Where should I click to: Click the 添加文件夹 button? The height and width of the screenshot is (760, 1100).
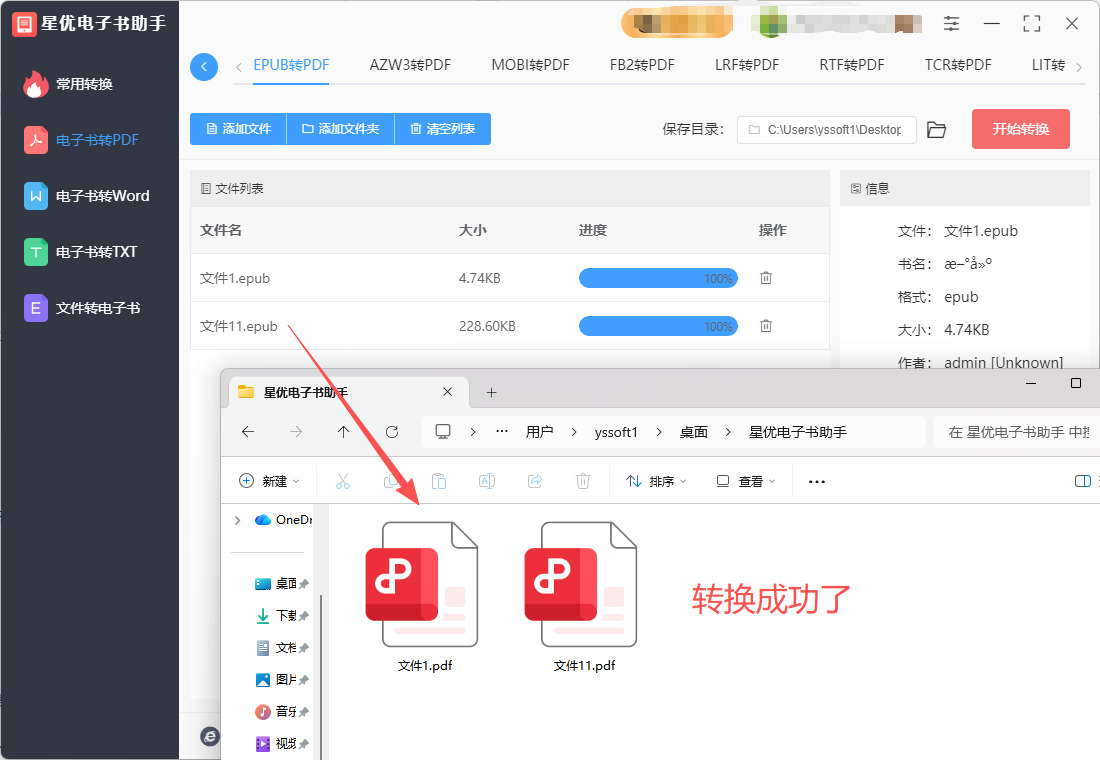[x=341, y=129]
